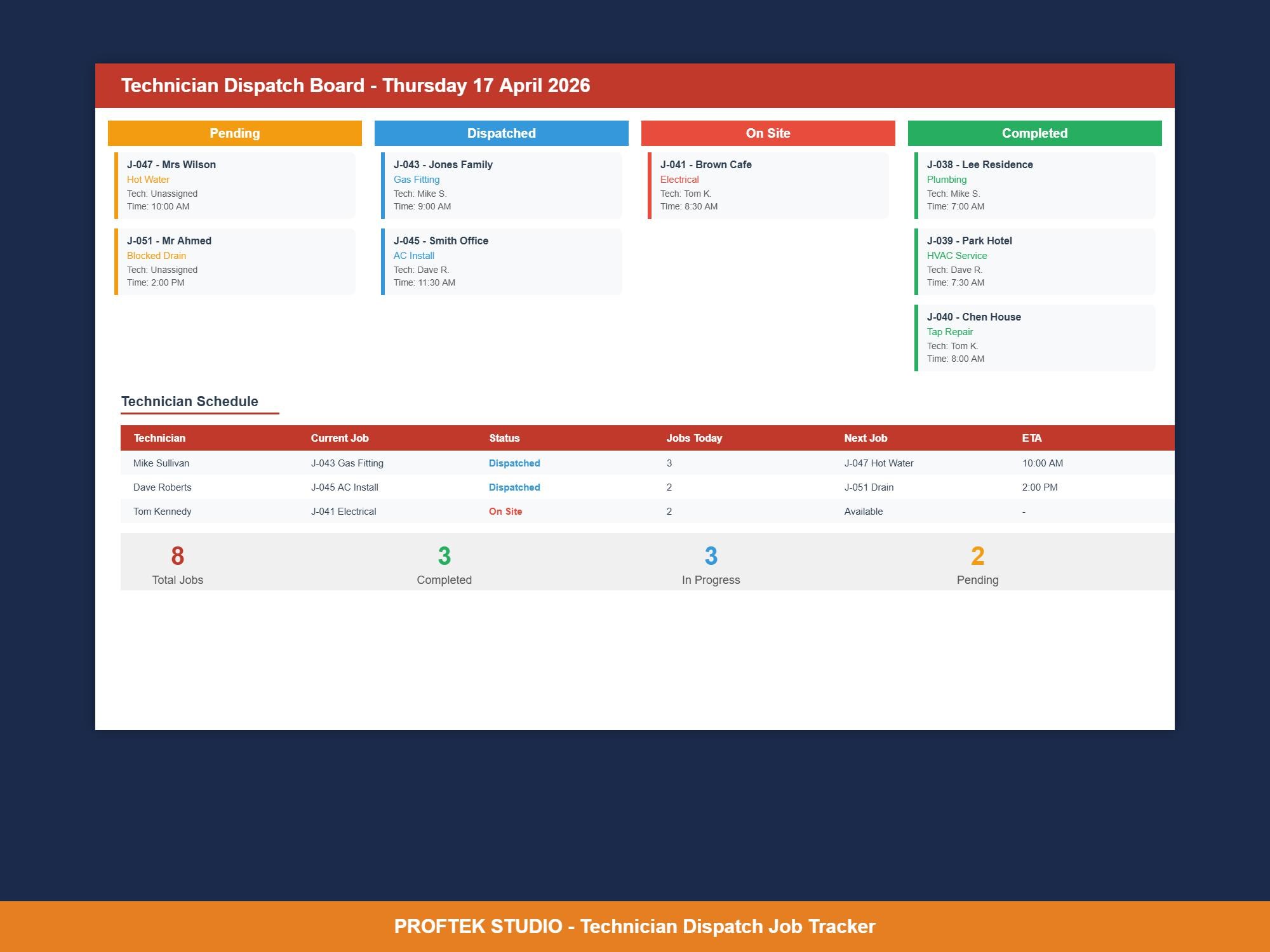Select job card J-039 - Park Hotel

(1035, 261)
